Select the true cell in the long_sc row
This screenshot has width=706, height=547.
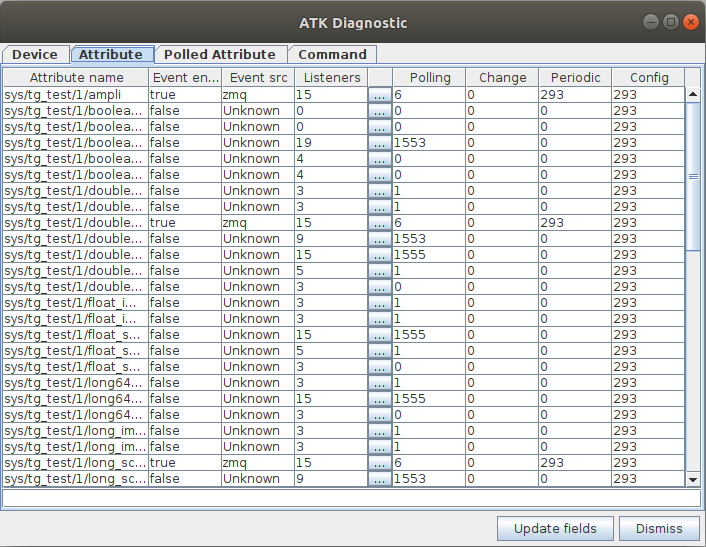point(185,463)
